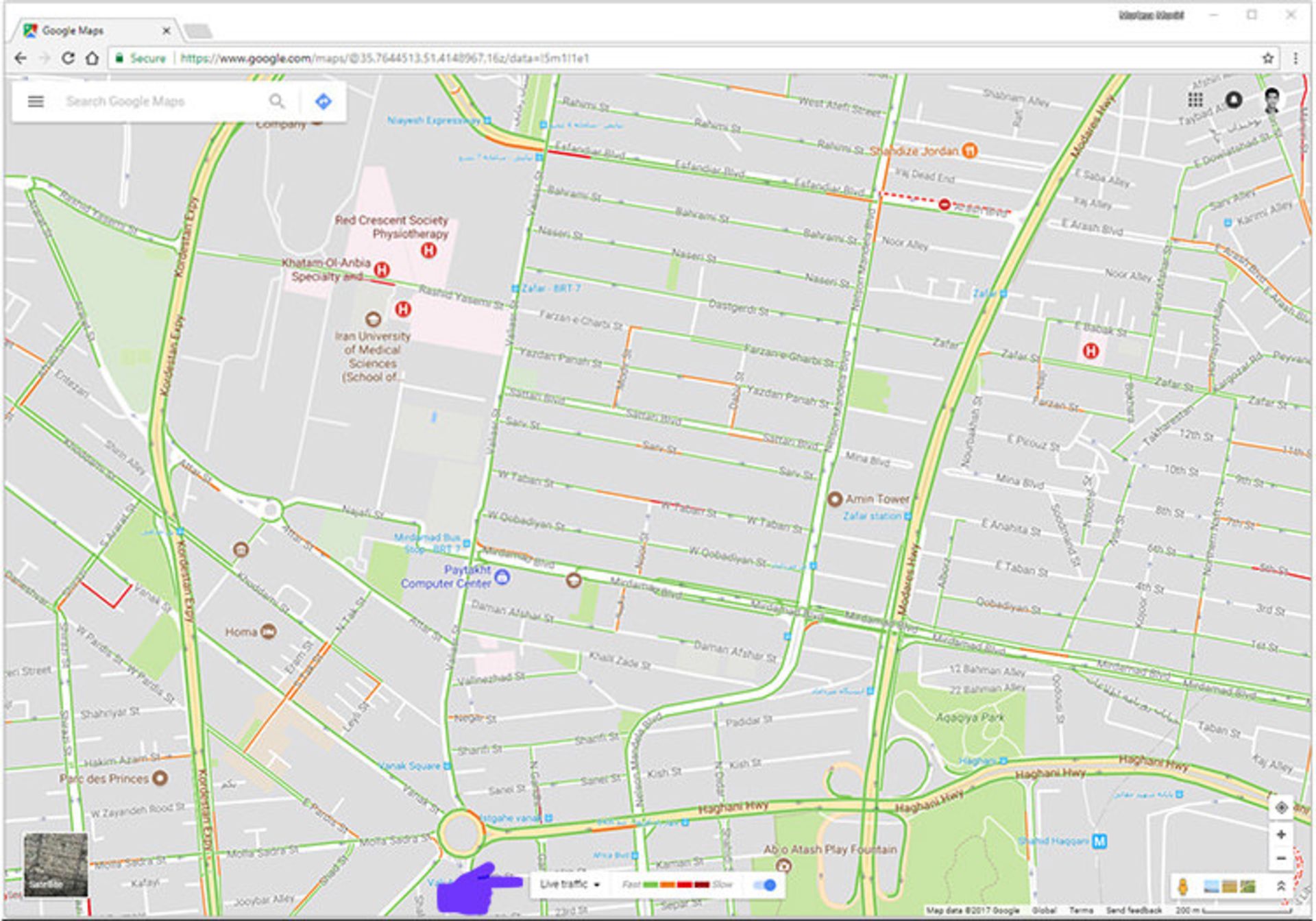Select the Ab o Atash Play Fountain pin
1316x921 pixels.
click(784, 865)
